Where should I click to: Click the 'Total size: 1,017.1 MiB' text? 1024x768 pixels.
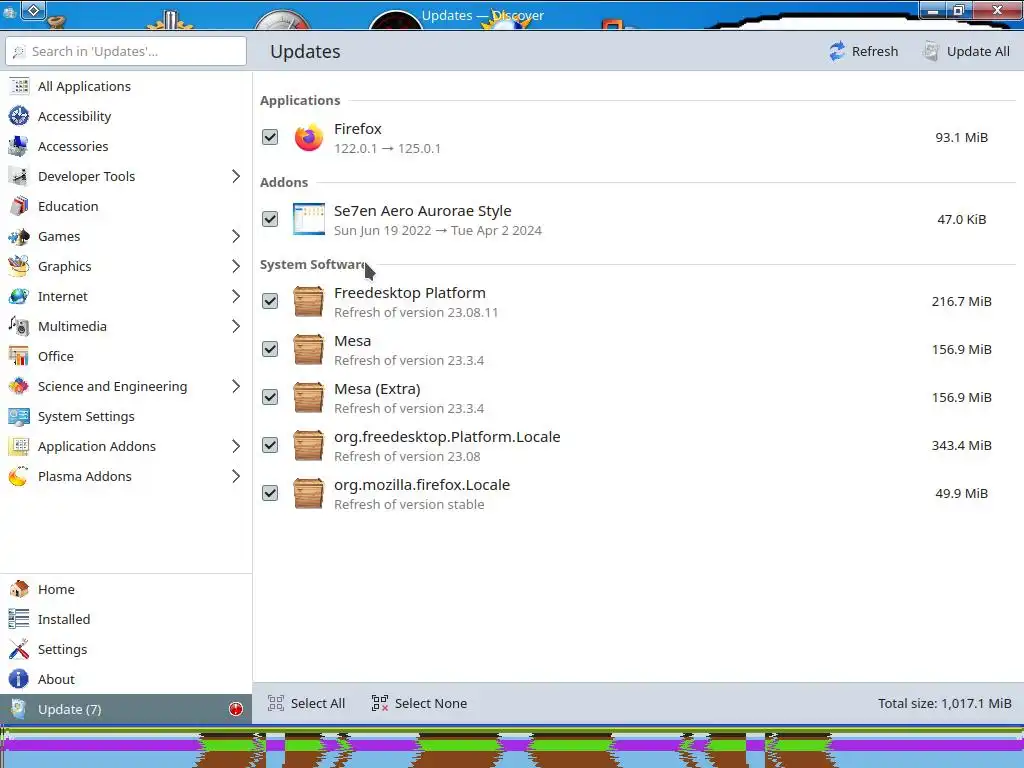click(x=944, y=703)
